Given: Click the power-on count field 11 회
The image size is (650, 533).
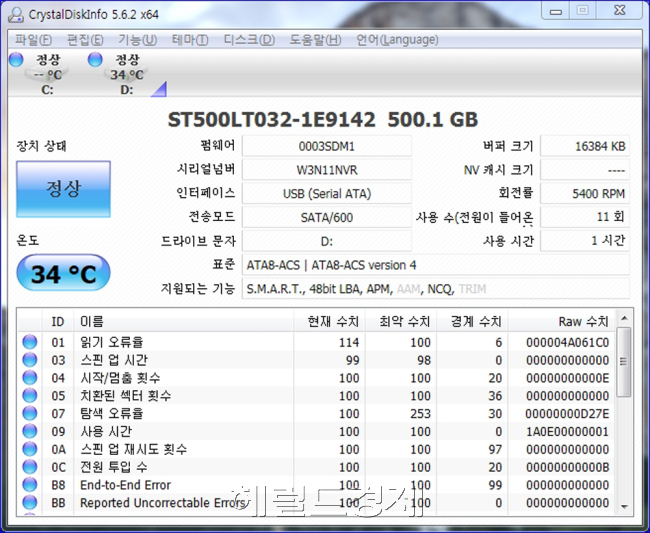Looking at the screenshot, I should tap(585, 217).
